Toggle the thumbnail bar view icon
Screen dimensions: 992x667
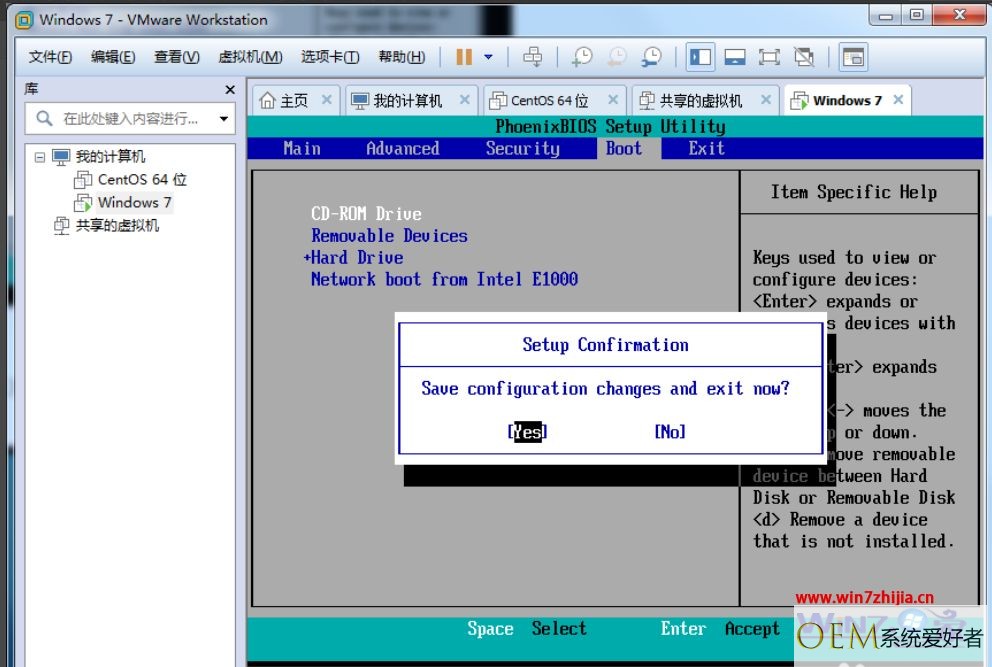(x=735, y=58)
